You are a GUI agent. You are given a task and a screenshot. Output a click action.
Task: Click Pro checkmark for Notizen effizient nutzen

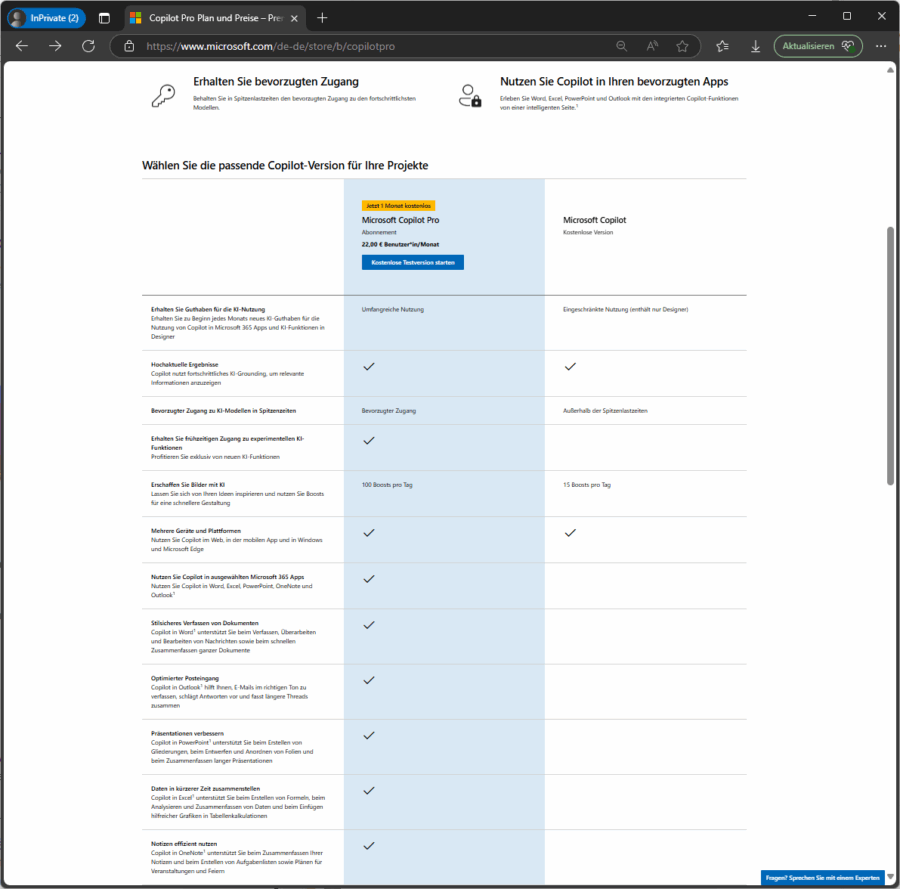(x=369, y=845)
